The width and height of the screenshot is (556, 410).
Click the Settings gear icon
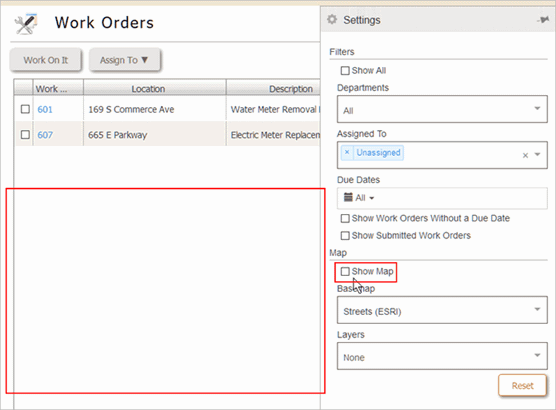332,20
